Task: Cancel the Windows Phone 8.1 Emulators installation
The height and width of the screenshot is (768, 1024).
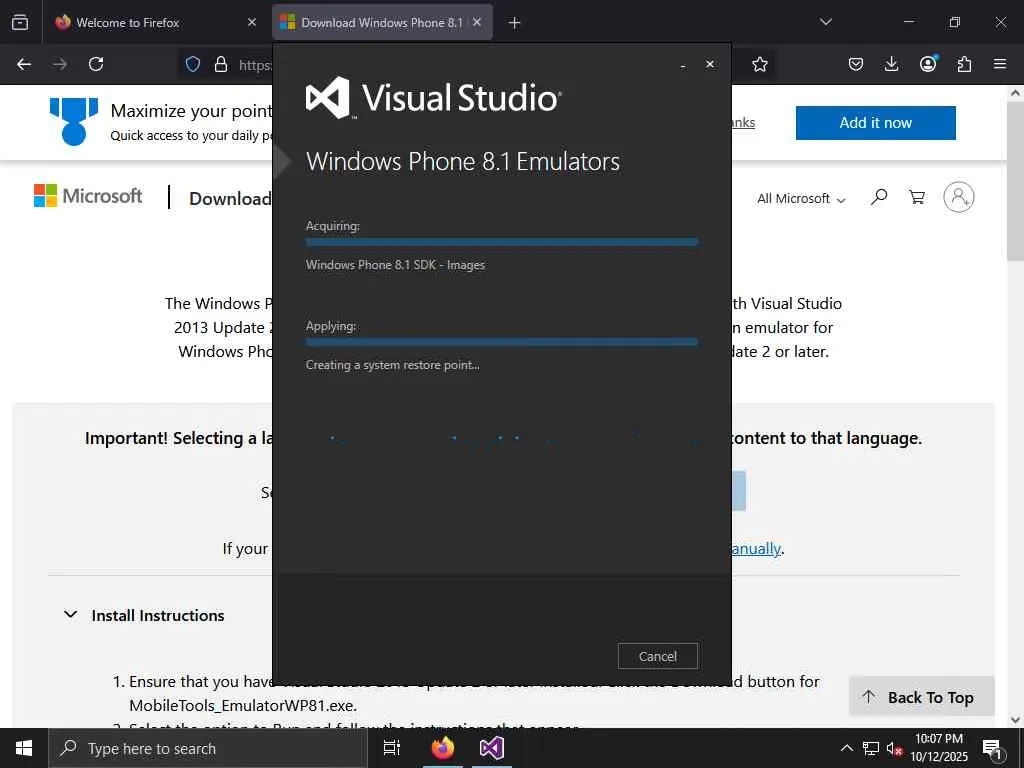Action: tap(658, 656)
